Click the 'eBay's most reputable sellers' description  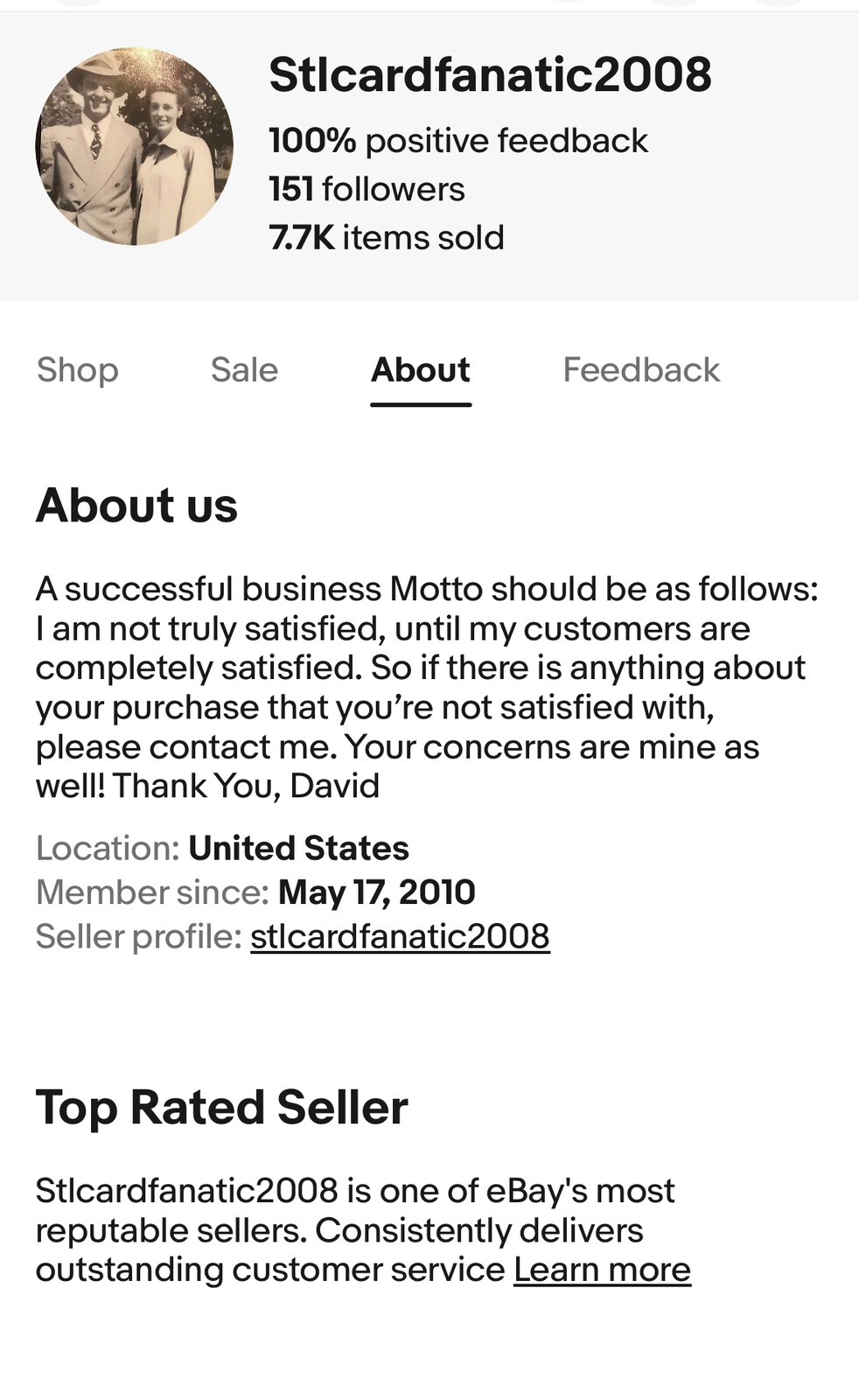tap(354, 1211)
